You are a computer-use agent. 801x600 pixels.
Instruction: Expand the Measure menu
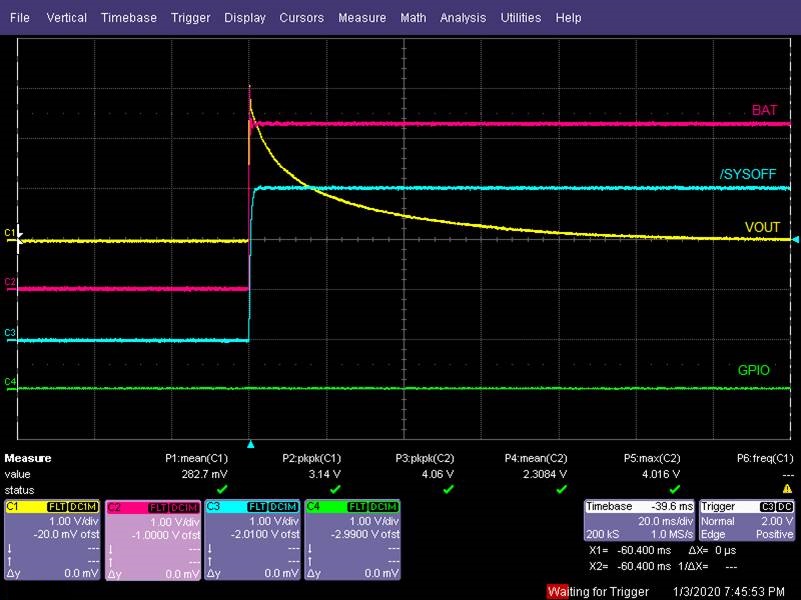click(x=361, y=18)
